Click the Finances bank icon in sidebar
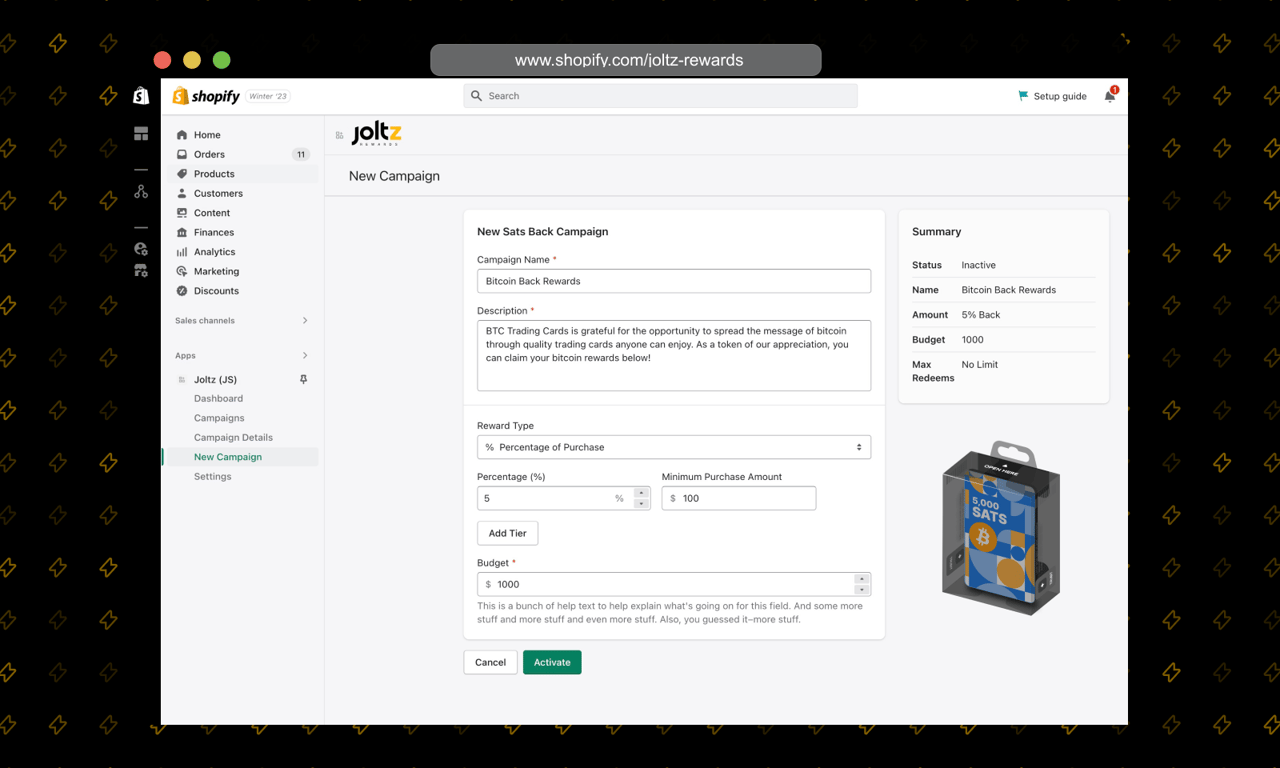The width and height of the screenshot is (1280, 768). (182, 232)
